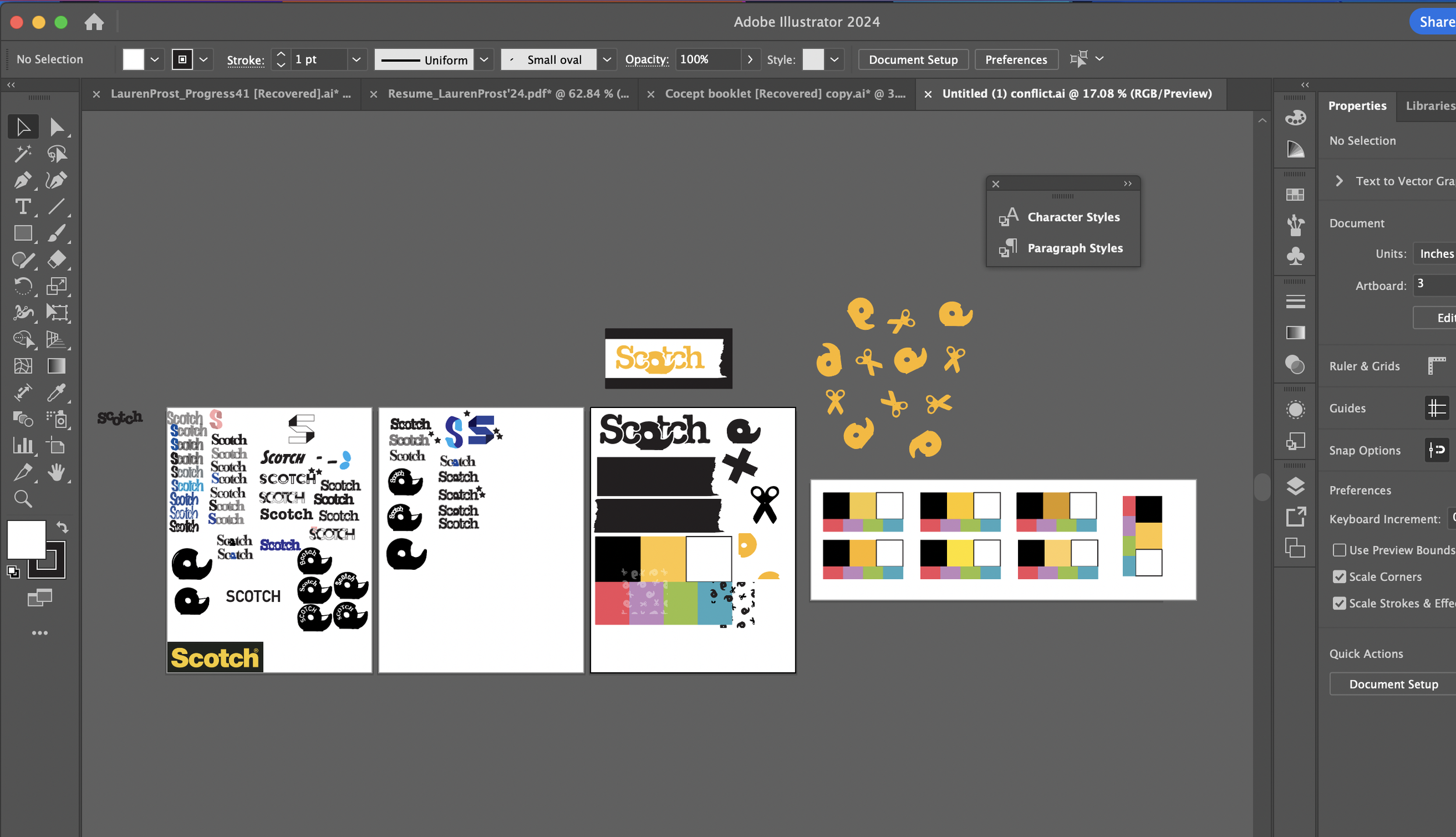Toggle Scale Strokes & Effects checkbox
1456x837 pixels.
(x=1339, y=603)
